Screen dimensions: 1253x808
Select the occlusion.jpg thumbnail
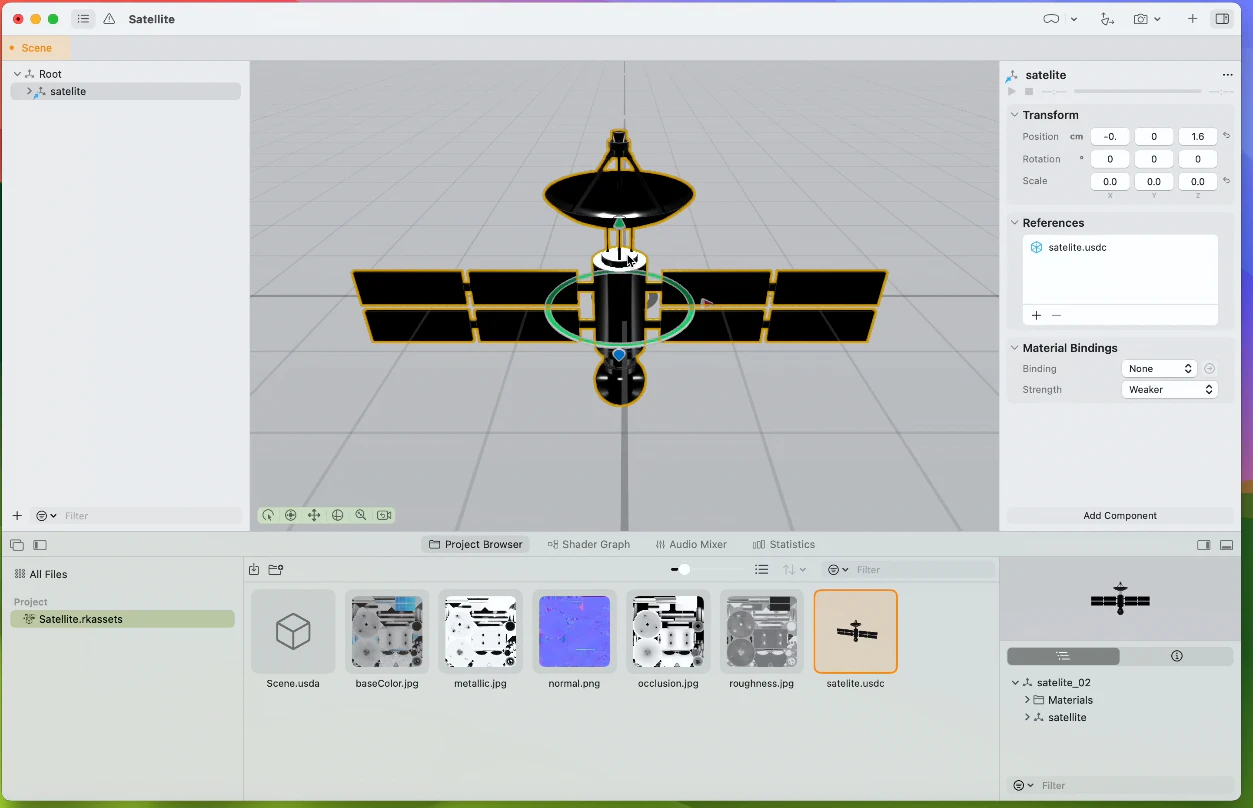668,631
